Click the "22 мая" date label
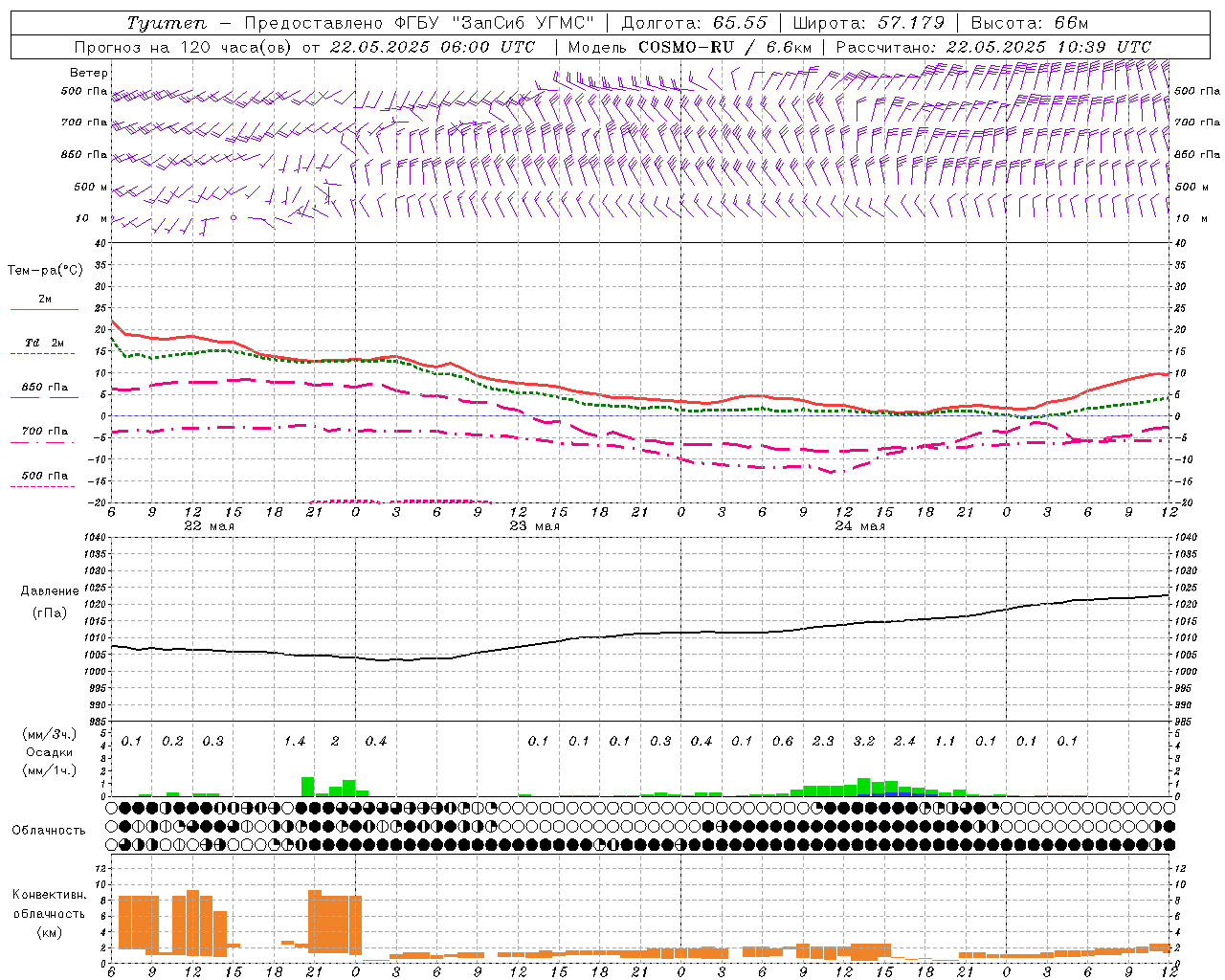Image resolution: width=1225 pixels, height=980 pixels. 209,526
